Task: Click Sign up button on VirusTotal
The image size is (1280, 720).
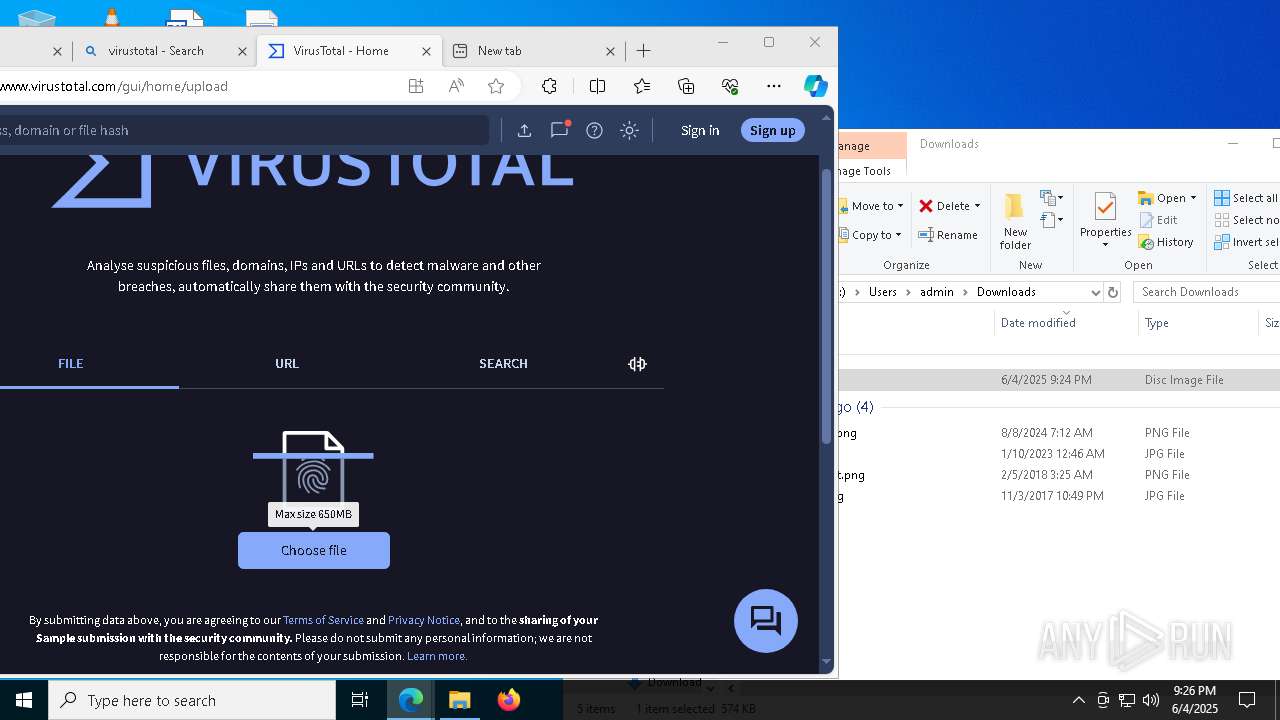Action: point(772,130)
